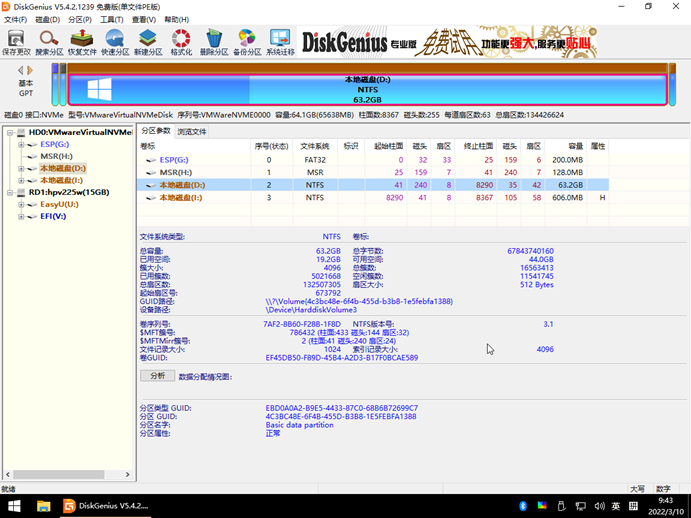Open the View (查看) menu
The width and height of the screenshot is (691, 518).
point(144,19)
